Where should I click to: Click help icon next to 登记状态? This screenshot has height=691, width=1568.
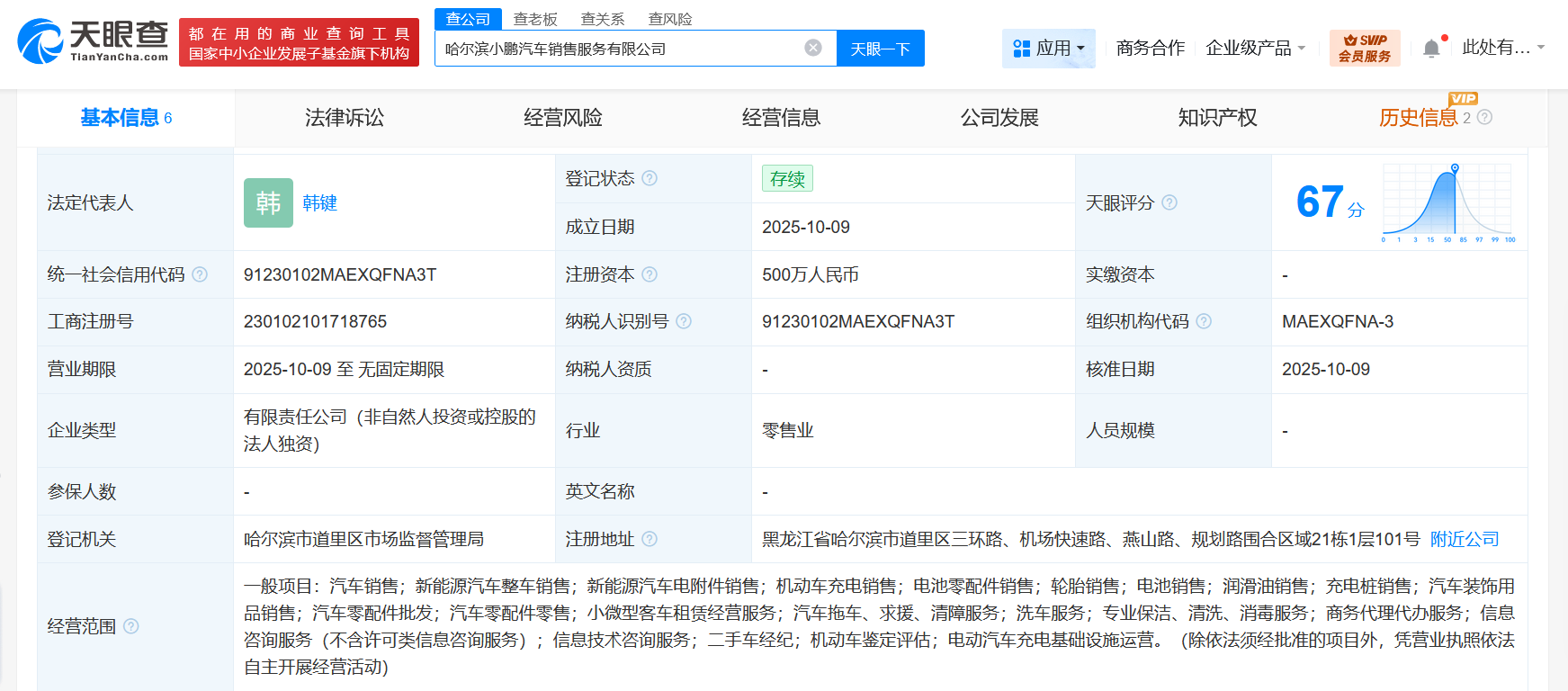point(650,178)
